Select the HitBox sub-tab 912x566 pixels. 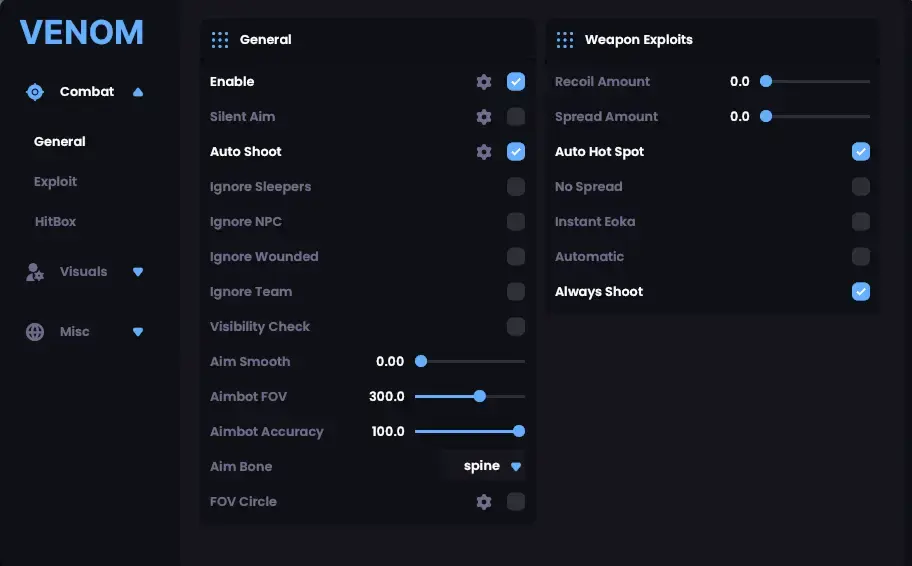55,222
